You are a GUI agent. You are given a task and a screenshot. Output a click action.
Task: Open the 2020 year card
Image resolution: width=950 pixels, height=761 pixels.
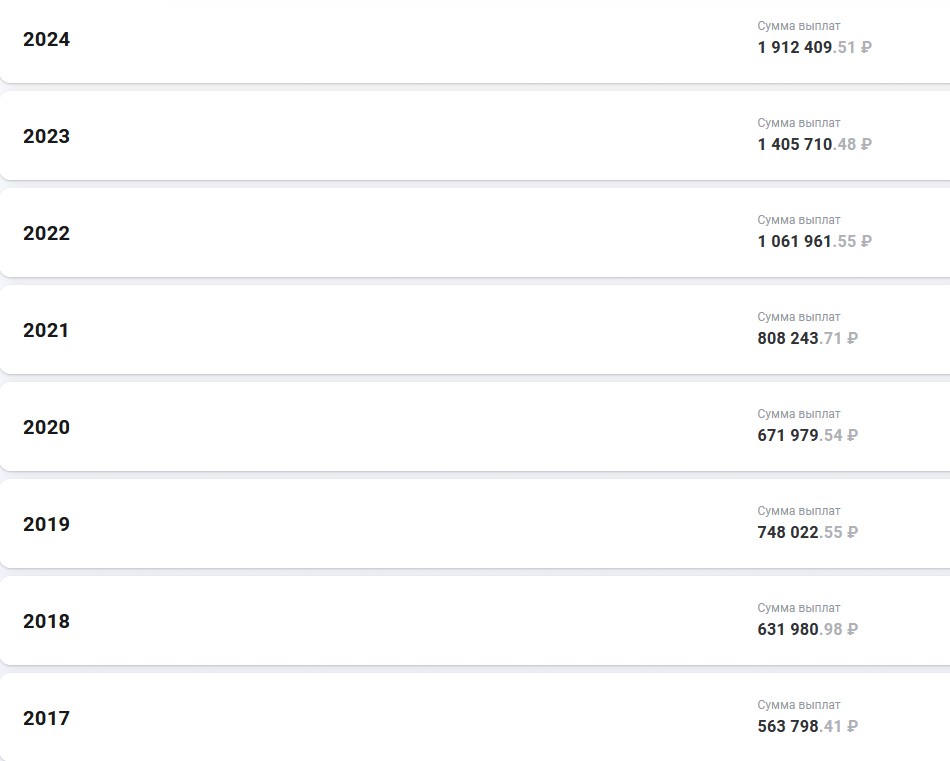tap(475, 427)
